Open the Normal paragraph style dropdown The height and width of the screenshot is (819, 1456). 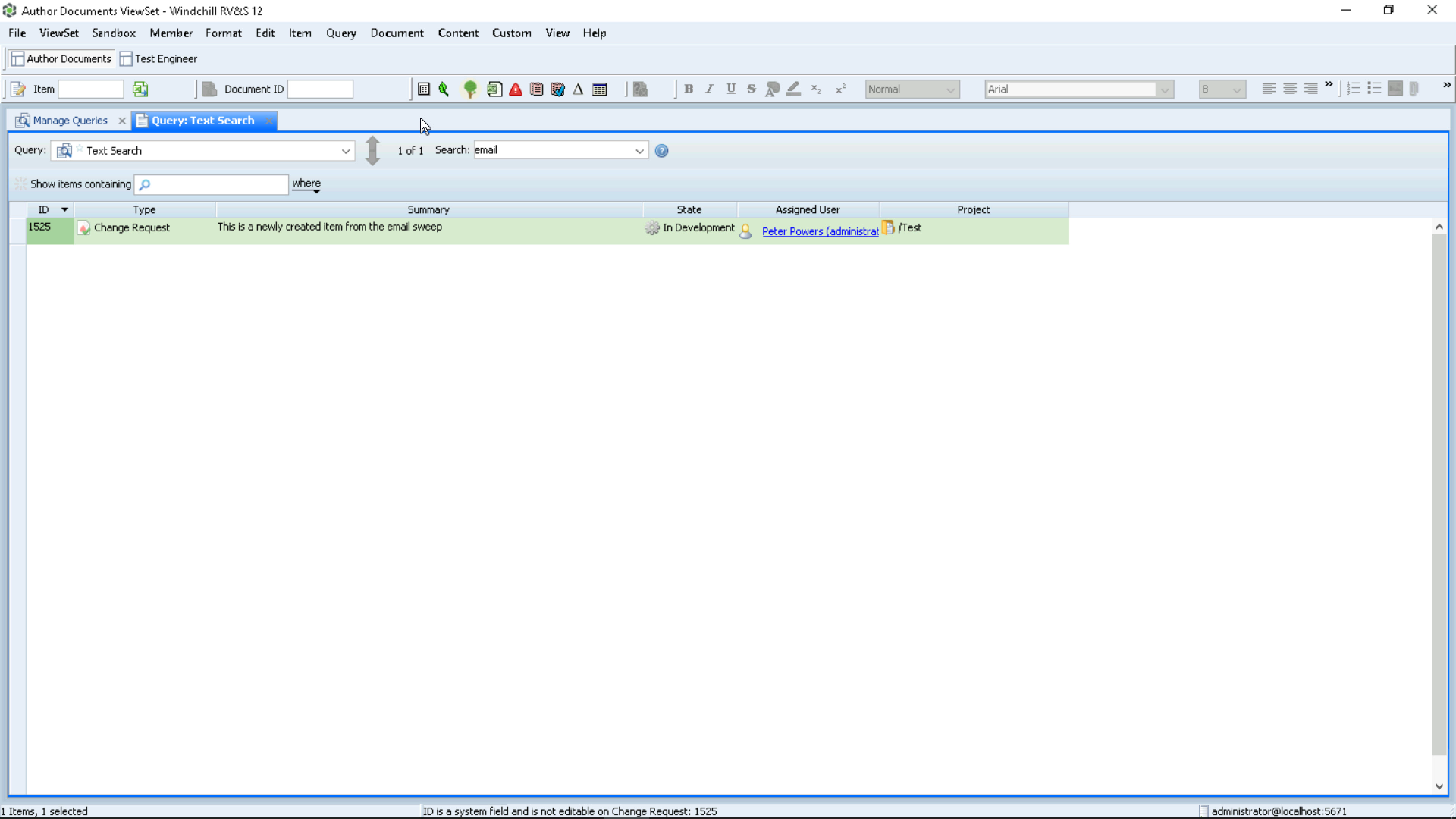click(950, 89)
